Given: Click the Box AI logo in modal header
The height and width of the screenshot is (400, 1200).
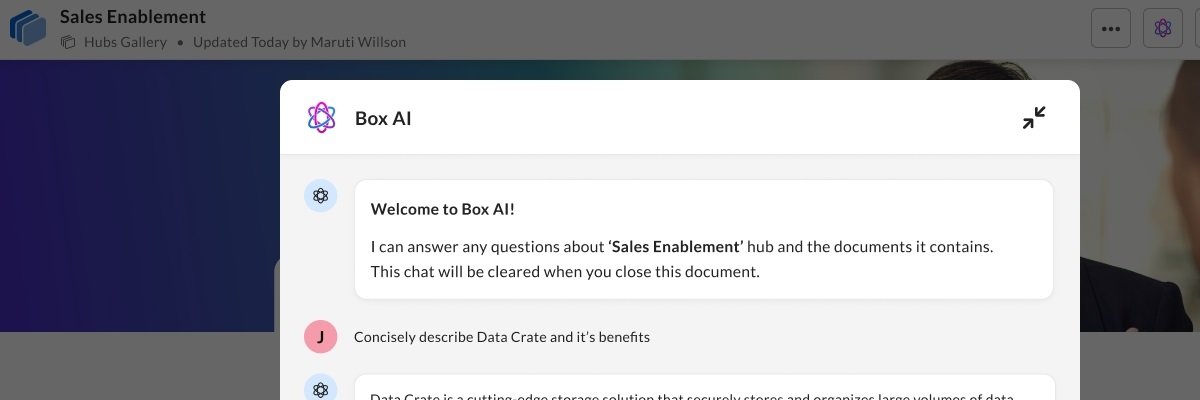Looking at the screenshot, I should pyautogui.click(x=321, y=118).
